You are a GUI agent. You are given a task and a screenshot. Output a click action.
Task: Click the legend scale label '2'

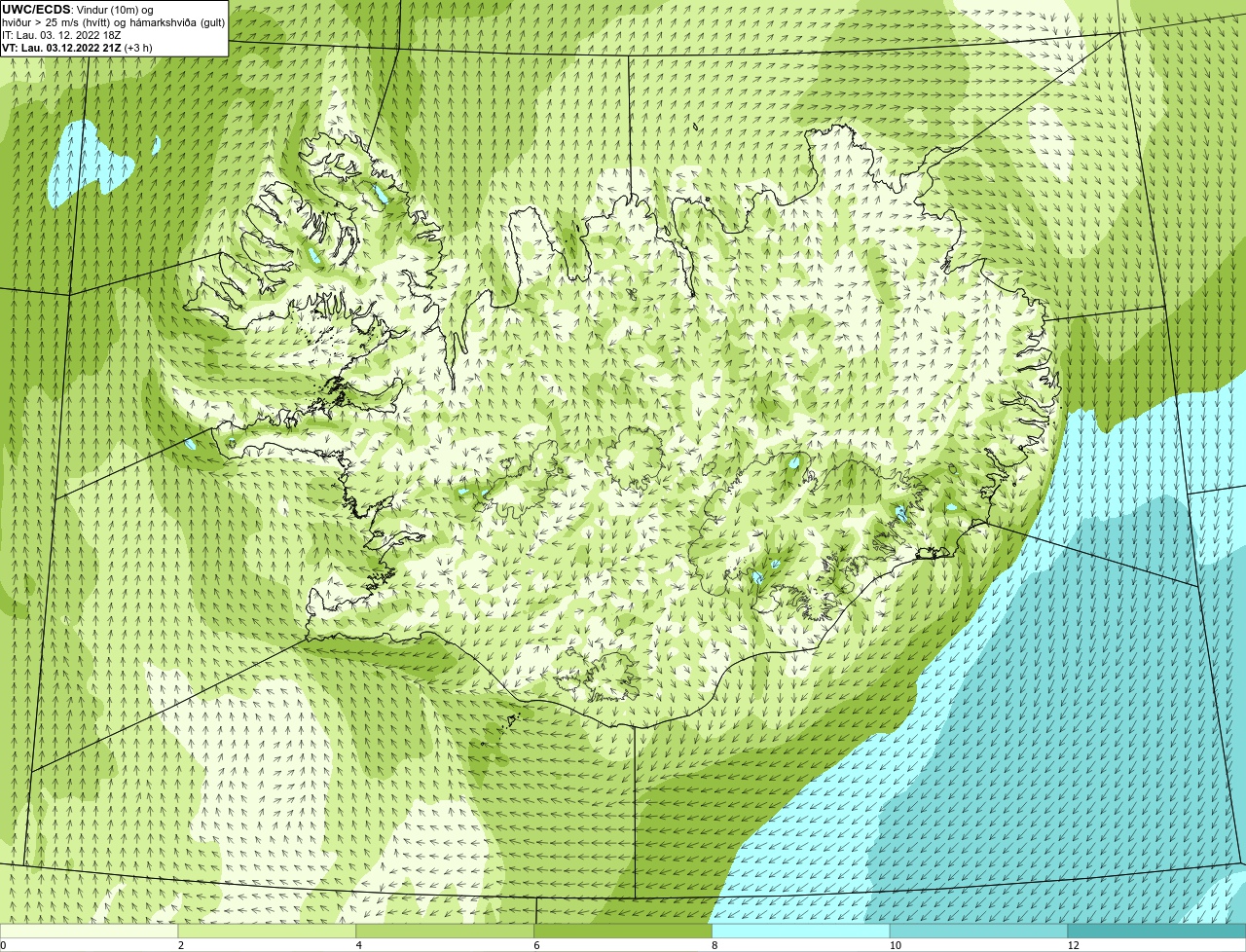pos(180,945)
